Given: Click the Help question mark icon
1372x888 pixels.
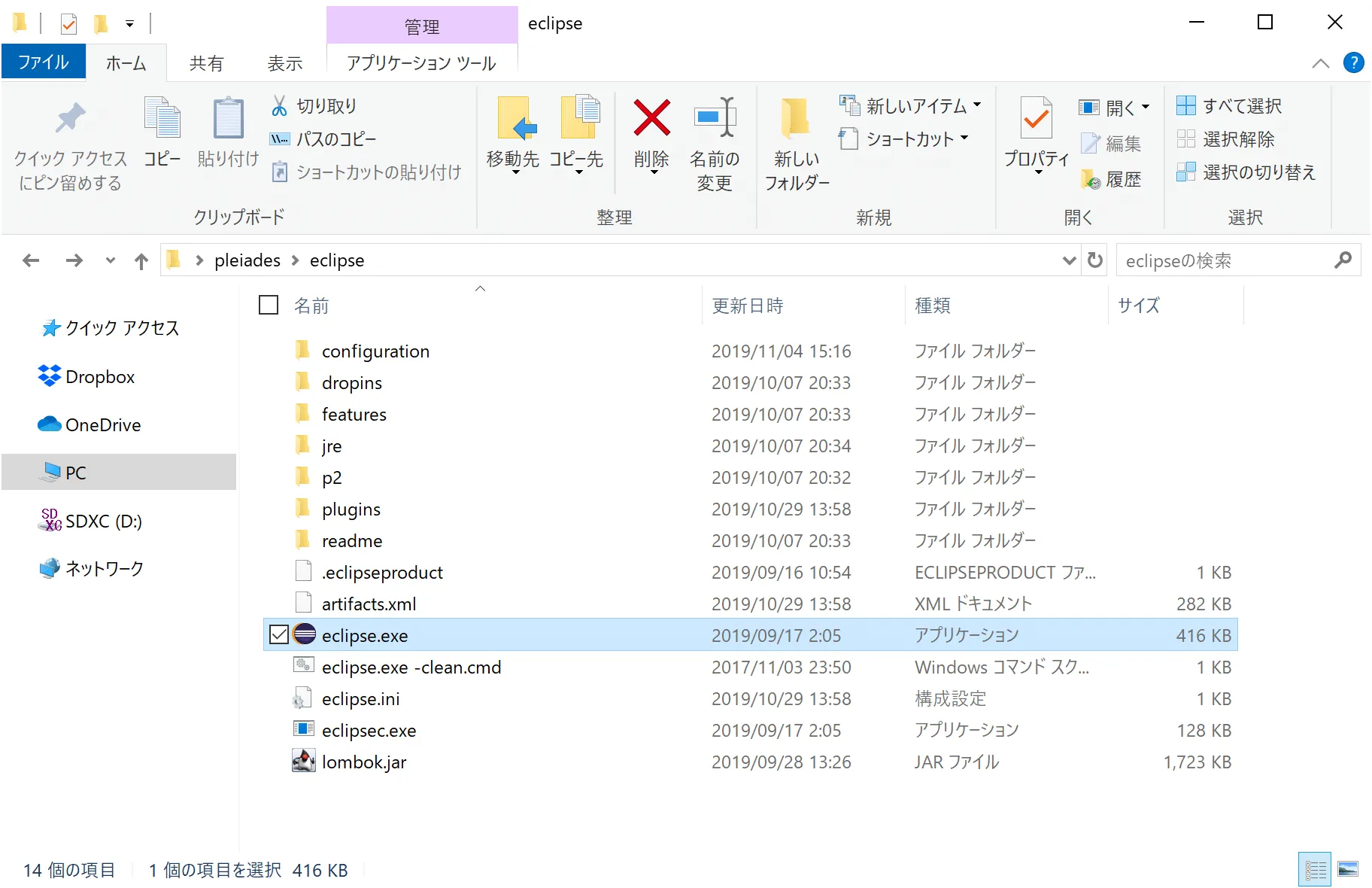Looking at the screenshot, I should tap(1353, 62).
